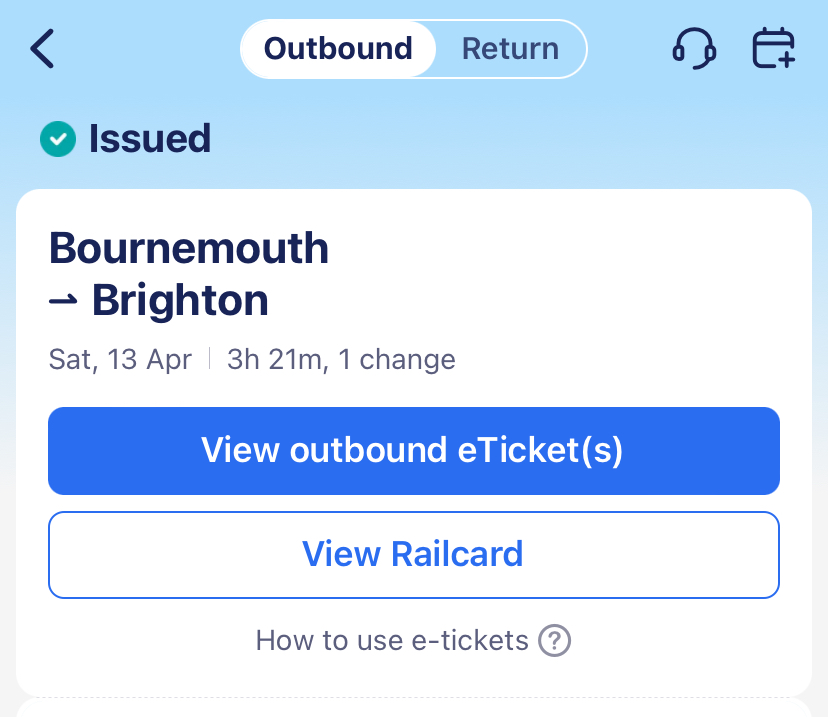Viewport: 828px width, 717px height.
Task: Tap the Sat, 13 Apr date
Action: pos(120,360)
